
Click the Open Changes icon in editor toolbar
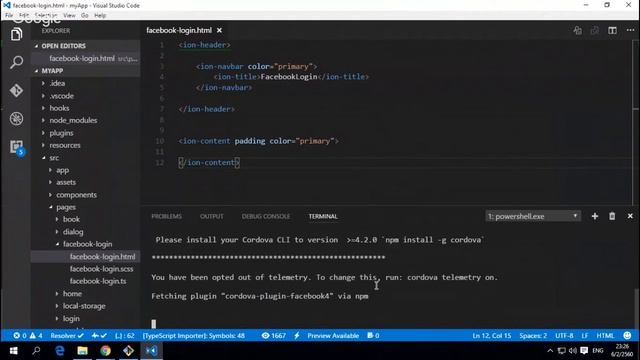[x=577, y=31]
